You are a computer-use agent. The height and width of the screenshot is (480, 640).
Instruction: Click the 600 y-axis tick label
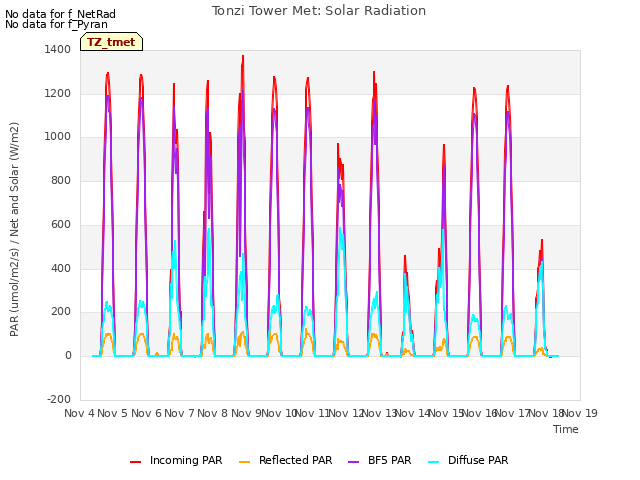pos(61,224)
